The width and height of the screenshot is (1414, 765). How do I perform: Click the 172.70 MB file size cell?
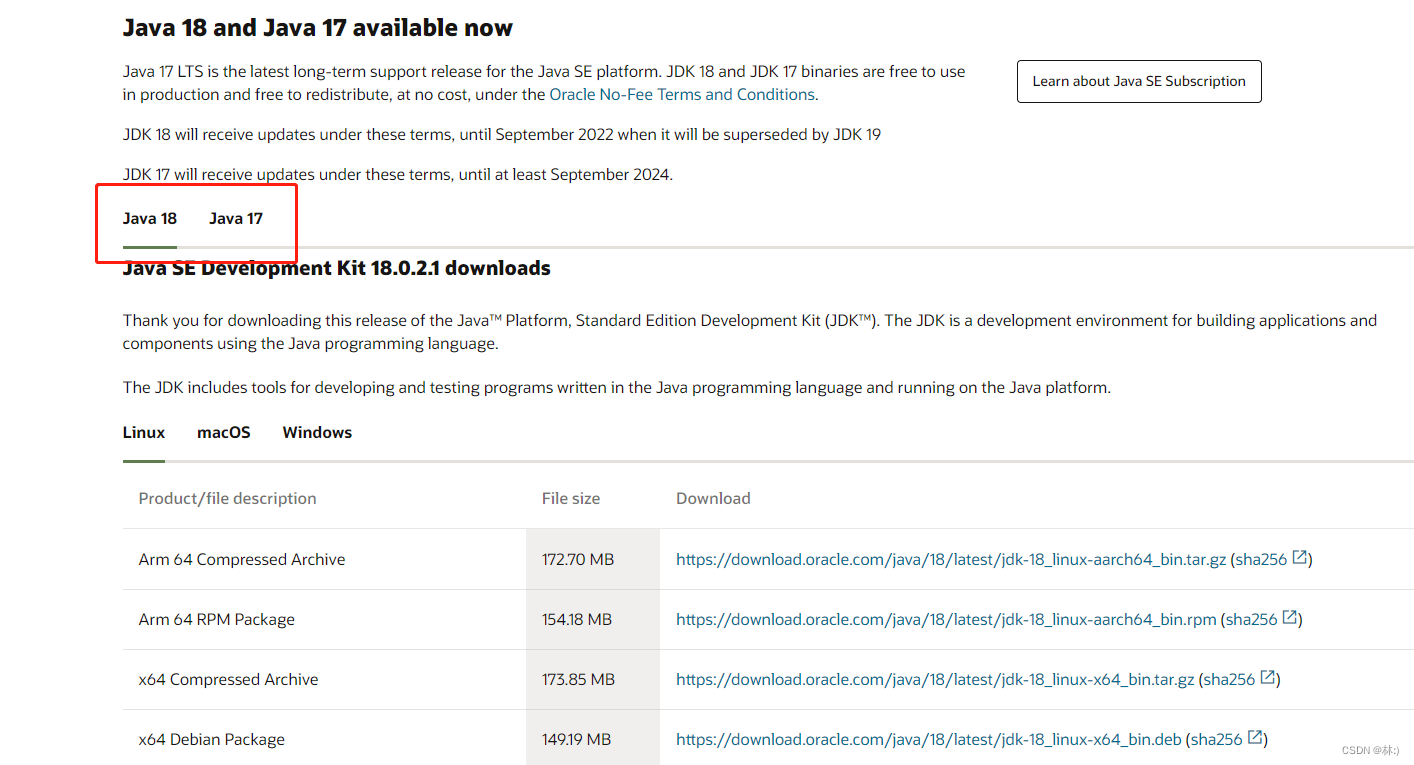(x=593, y=559)
